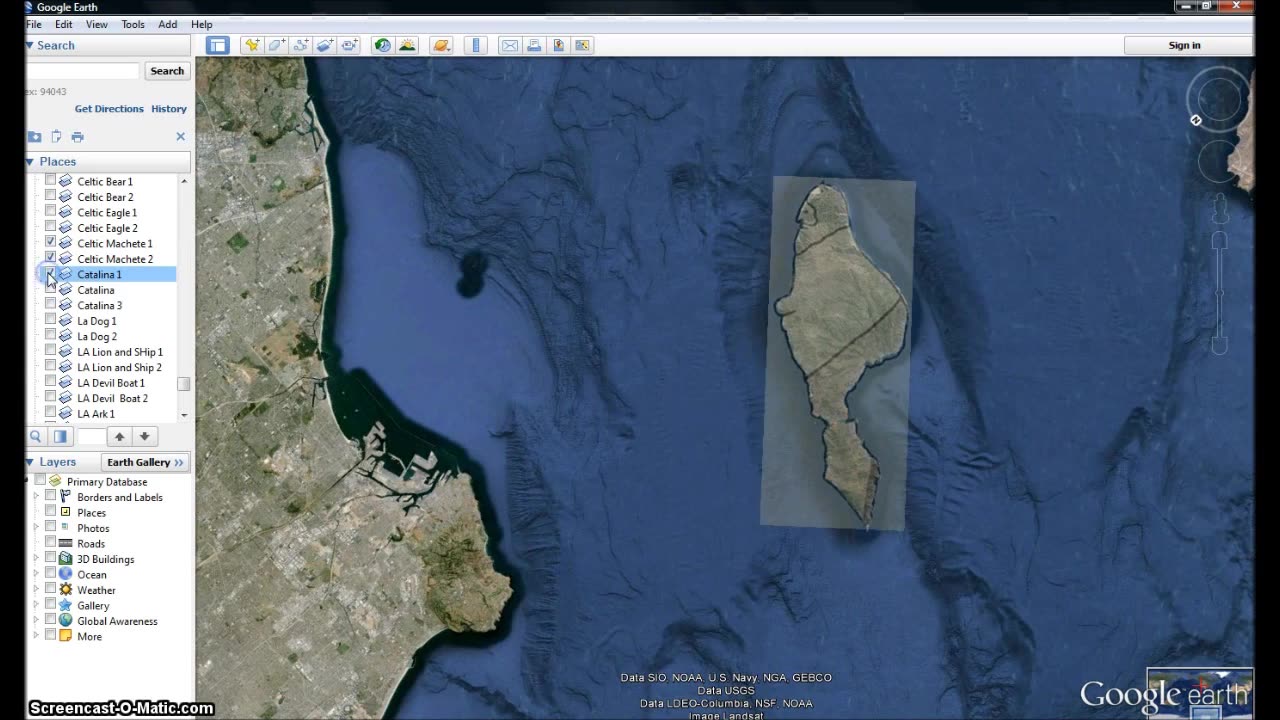Check the Celtic Eagle 1 checkbox
Viewport: 1280px width, 720px height.
[50, 212]
